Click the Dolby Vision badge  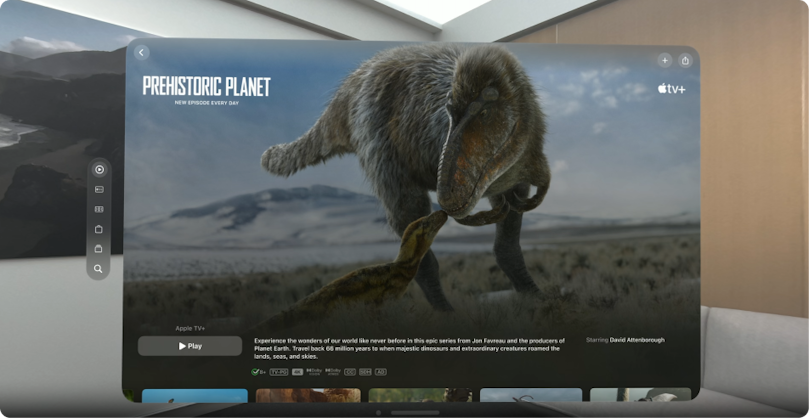pos(314,372)
